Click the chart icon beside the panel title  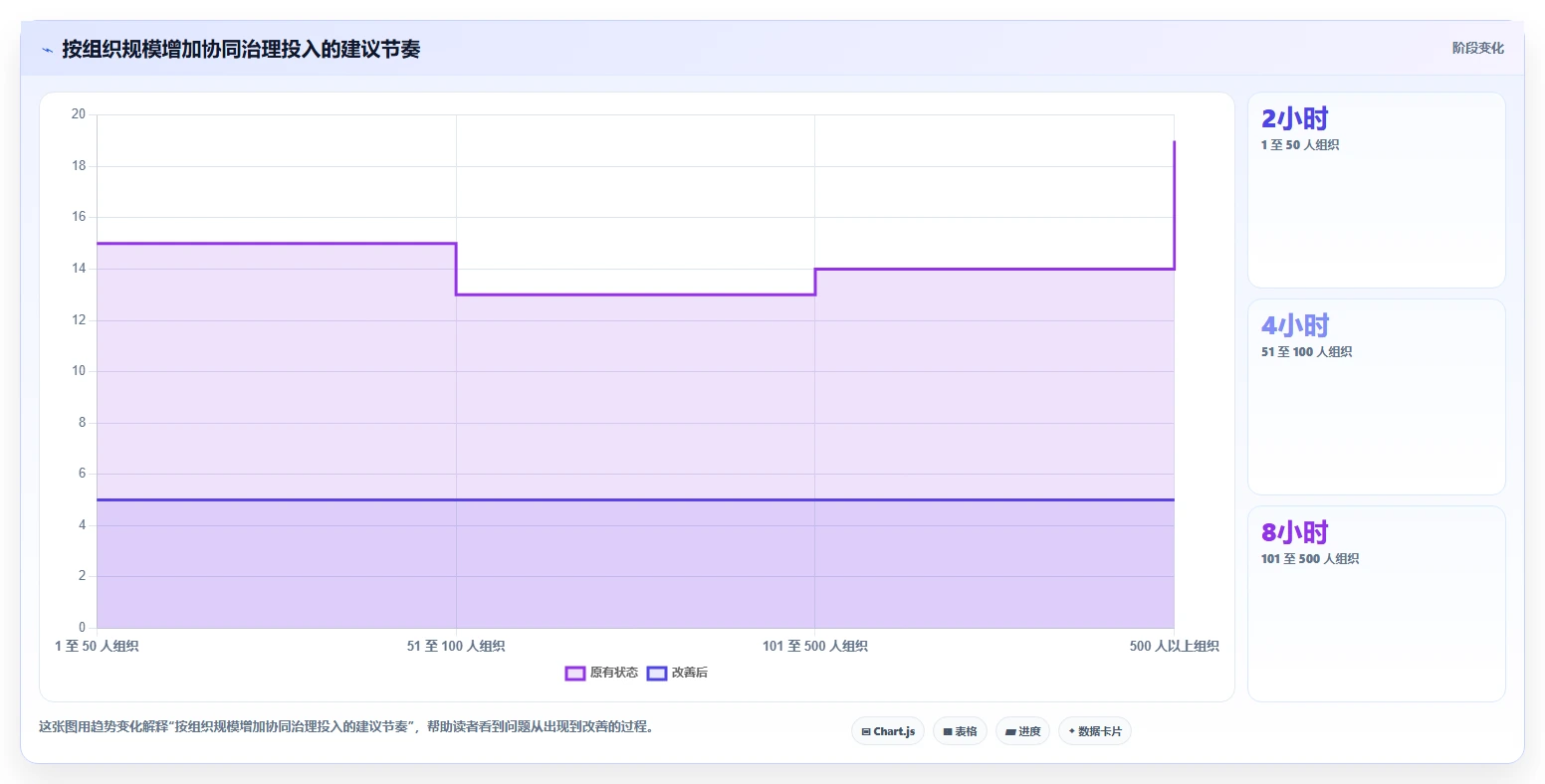click(x=47, y=50)
